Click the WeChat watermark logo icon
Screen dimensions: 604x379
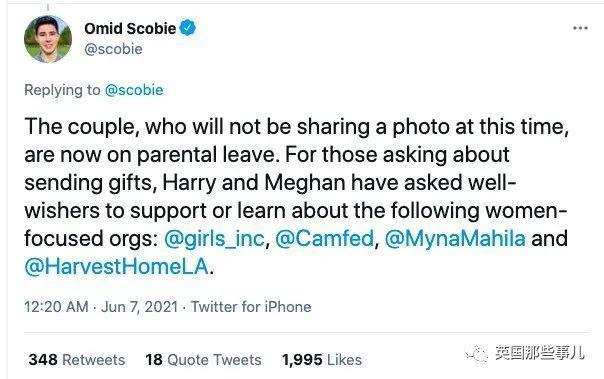click(476, 352)
